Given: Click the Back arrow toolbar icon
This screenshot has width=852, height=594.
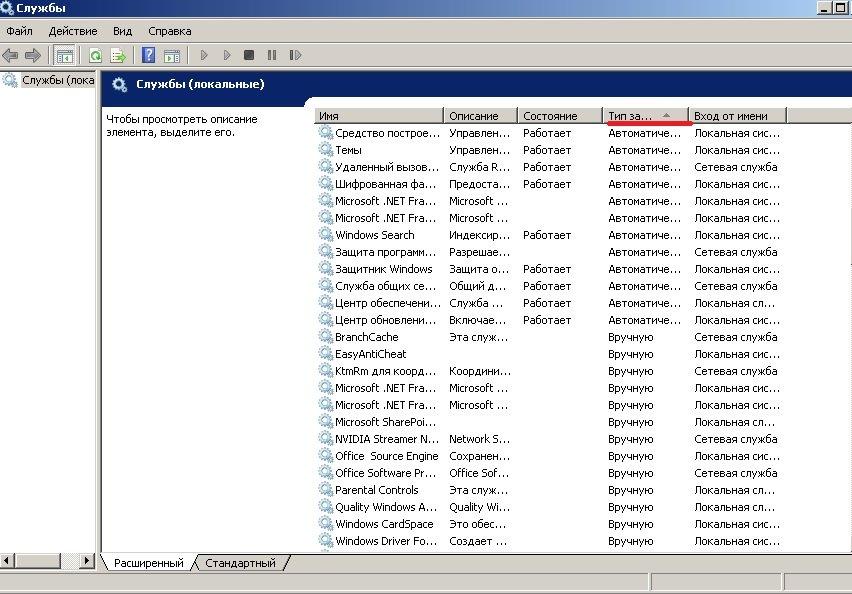Looking at the screenshot, I should (10, 55).
